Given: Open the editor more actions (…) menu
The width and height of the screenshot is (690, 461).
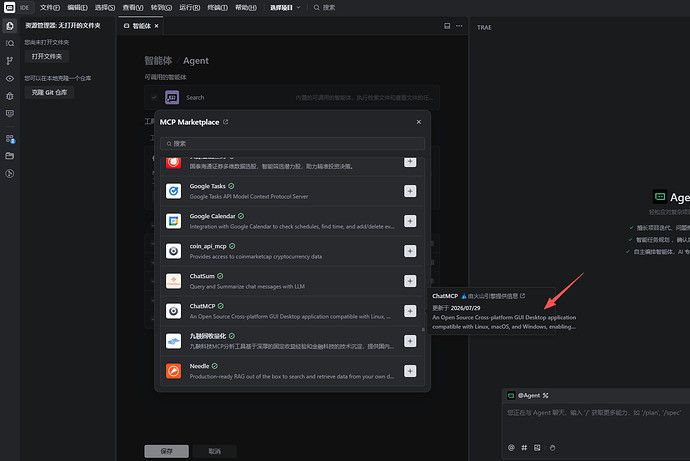Looking at the screenshot, I should tap(459, 26).
